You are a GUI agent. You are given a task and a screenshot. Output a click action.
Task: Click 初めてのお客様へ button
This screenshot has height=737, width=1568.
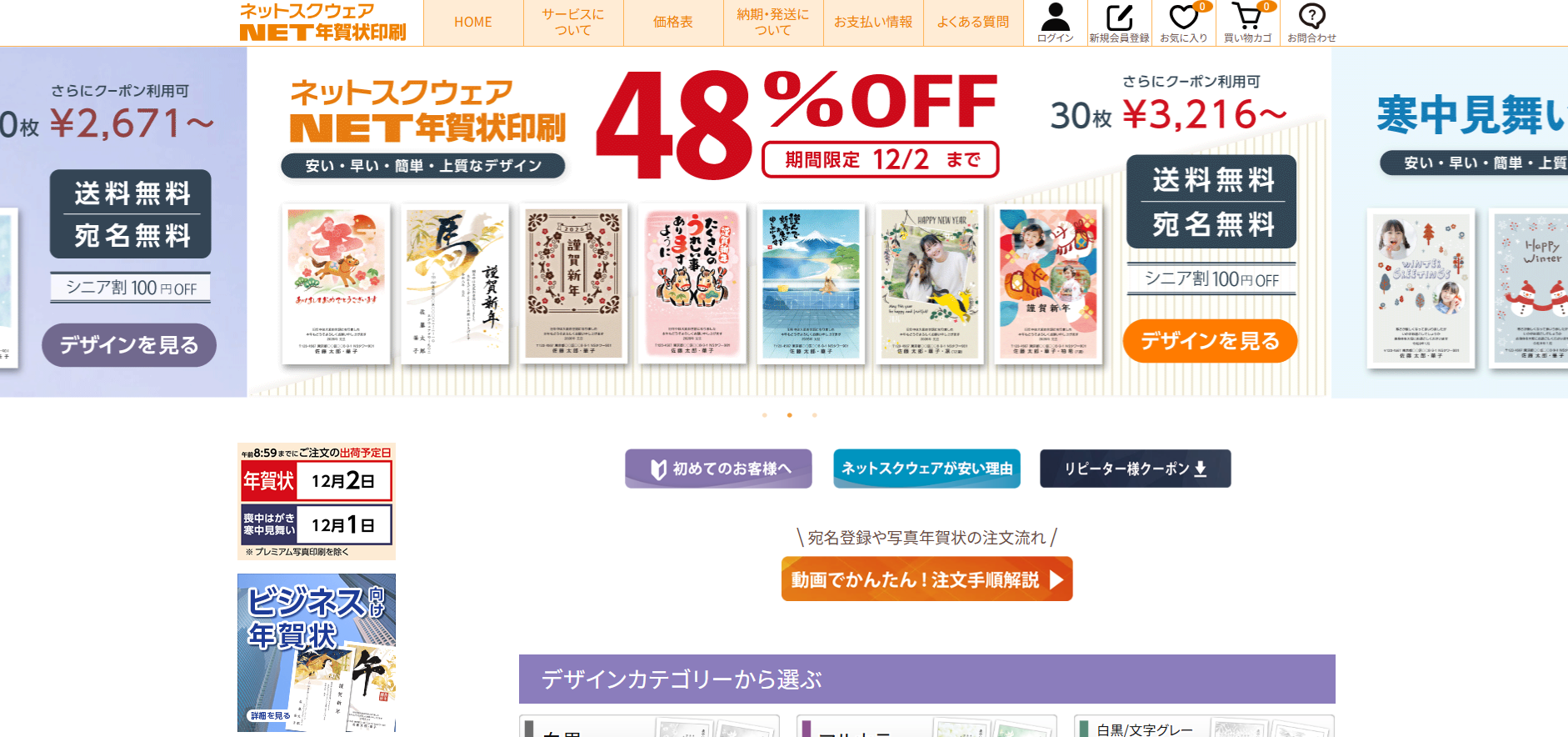click(719, 469)
